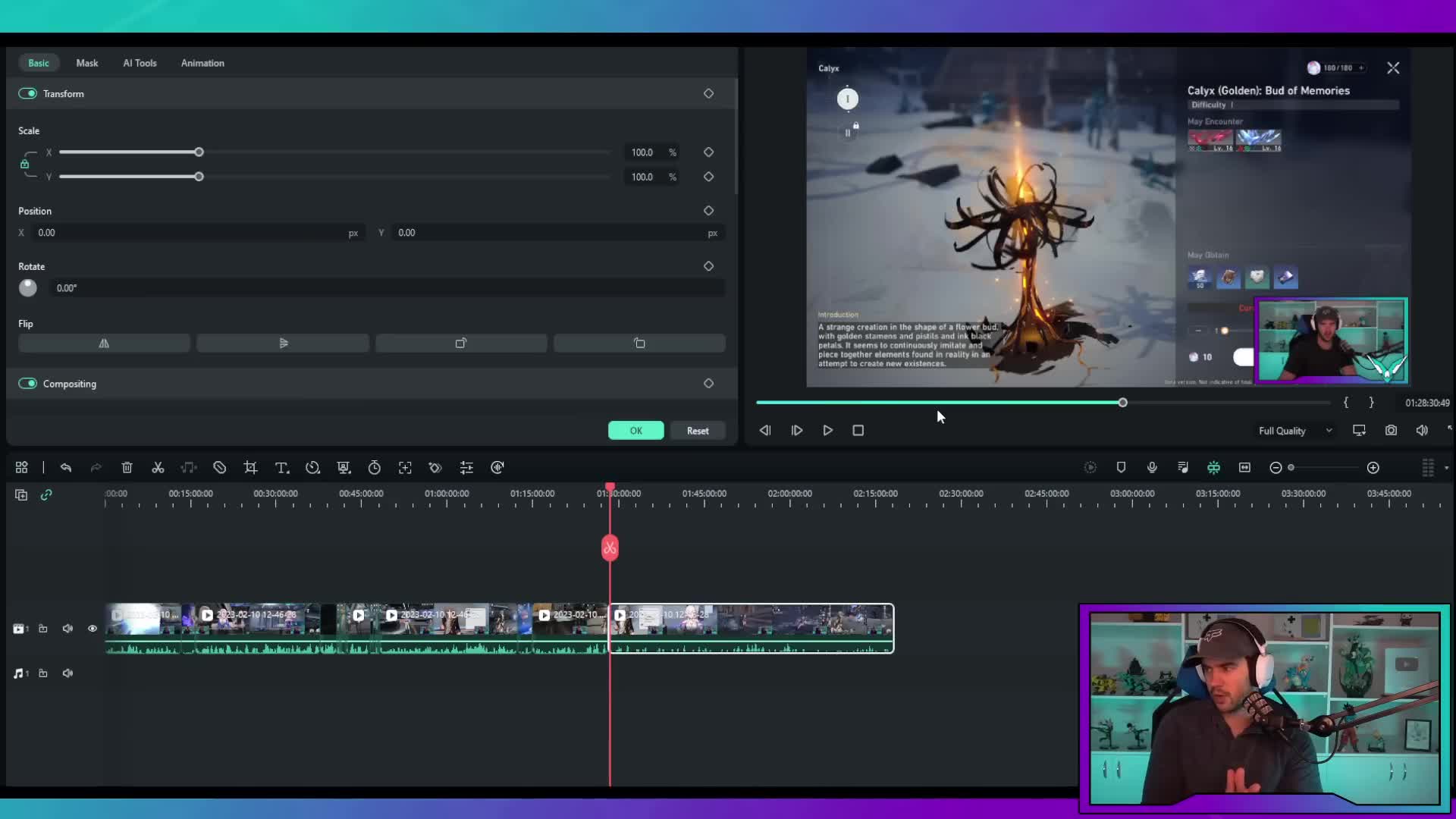Viewport: 1456px width, 819px height.
Task: Open track height options dropdown arrow
Action: click(x=1446, y=468)
